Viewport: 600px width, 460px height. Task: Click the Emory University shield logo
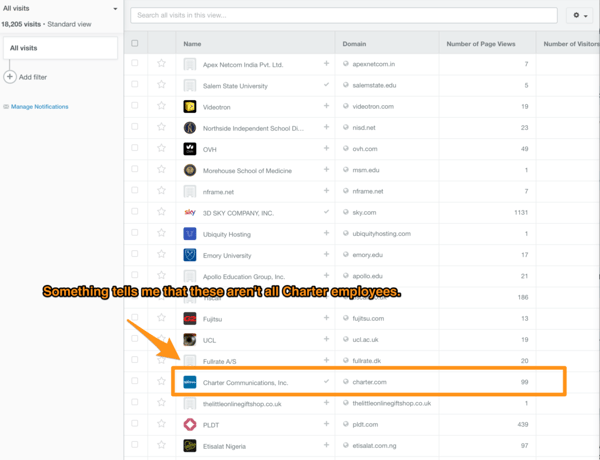190,255
